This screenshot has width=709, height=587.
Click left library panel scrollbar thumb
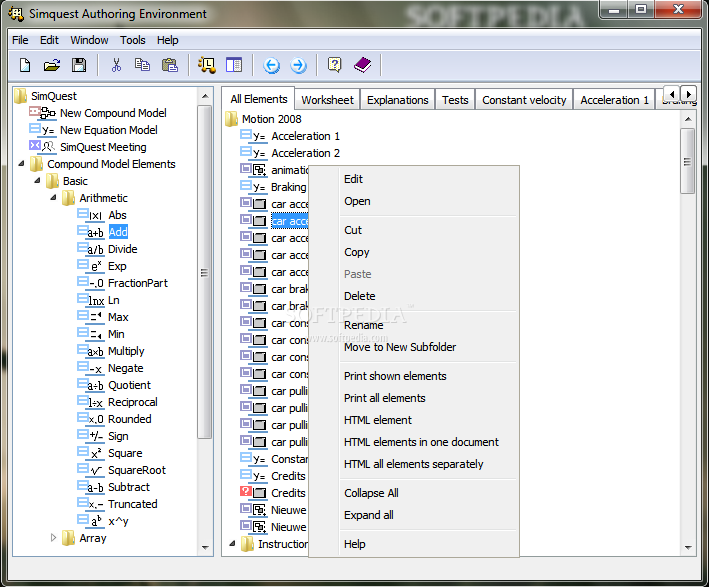tap(204, 272)
